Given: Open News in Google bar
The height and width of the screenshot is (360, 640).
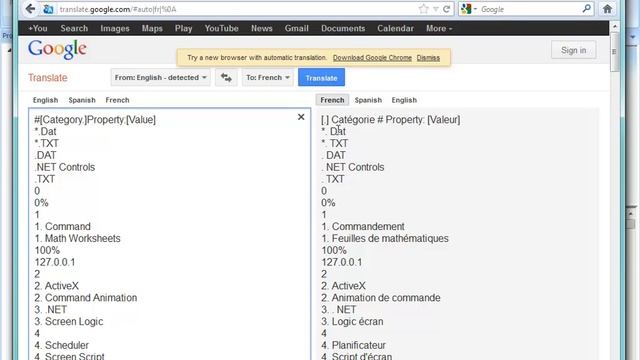Looking at the screenshot, I should [x=262, y=28].
